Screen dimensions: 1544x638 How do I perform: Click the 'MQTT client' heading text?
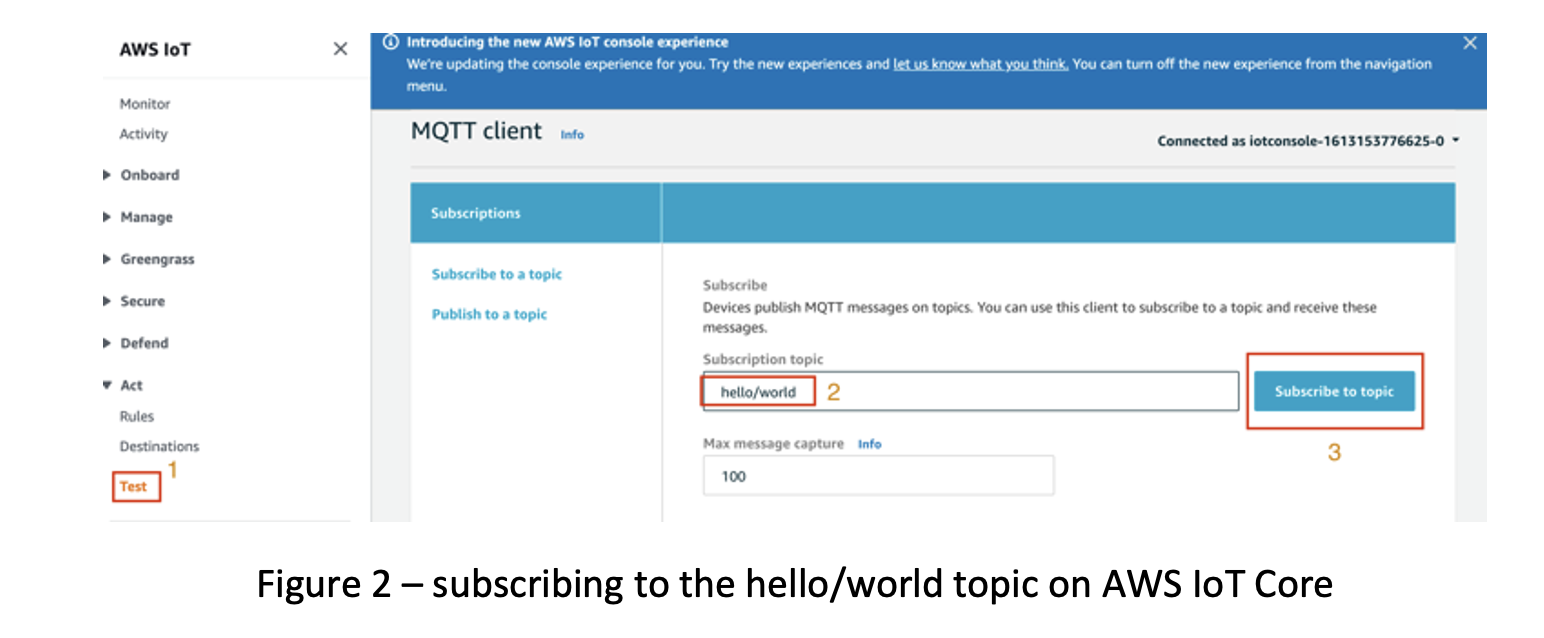tap(476, 131)
